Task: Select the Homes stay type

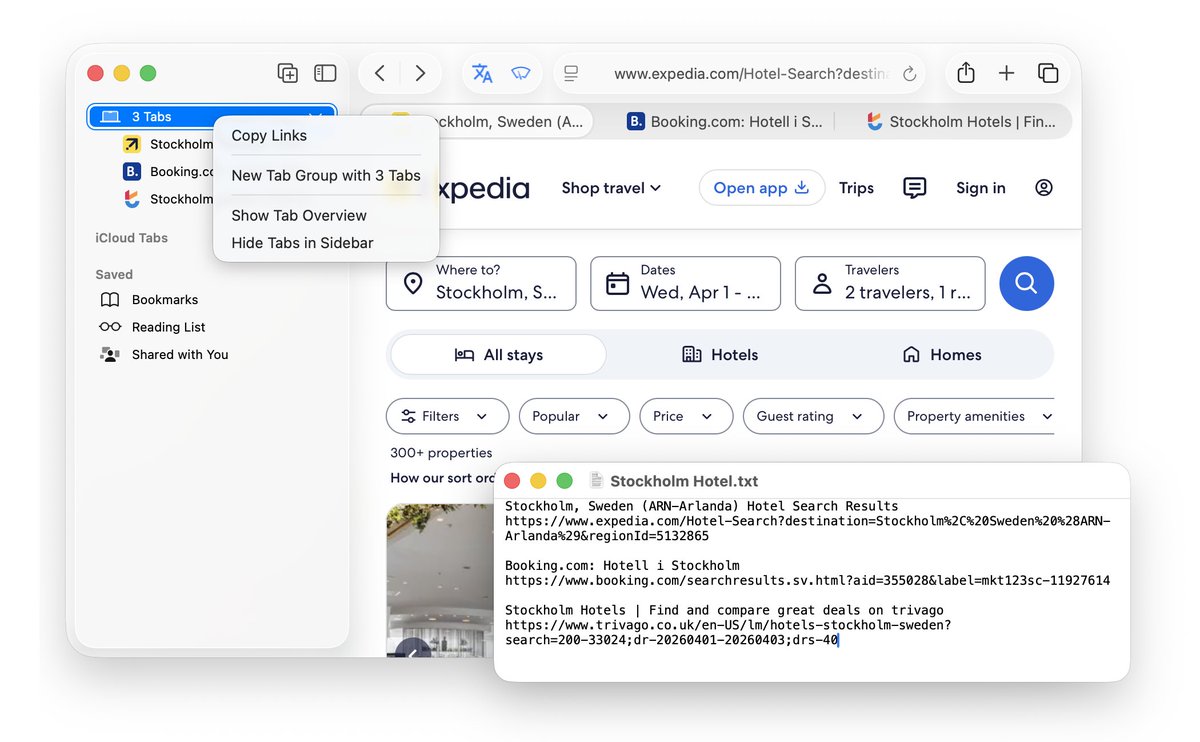Action: coord(941,355)
